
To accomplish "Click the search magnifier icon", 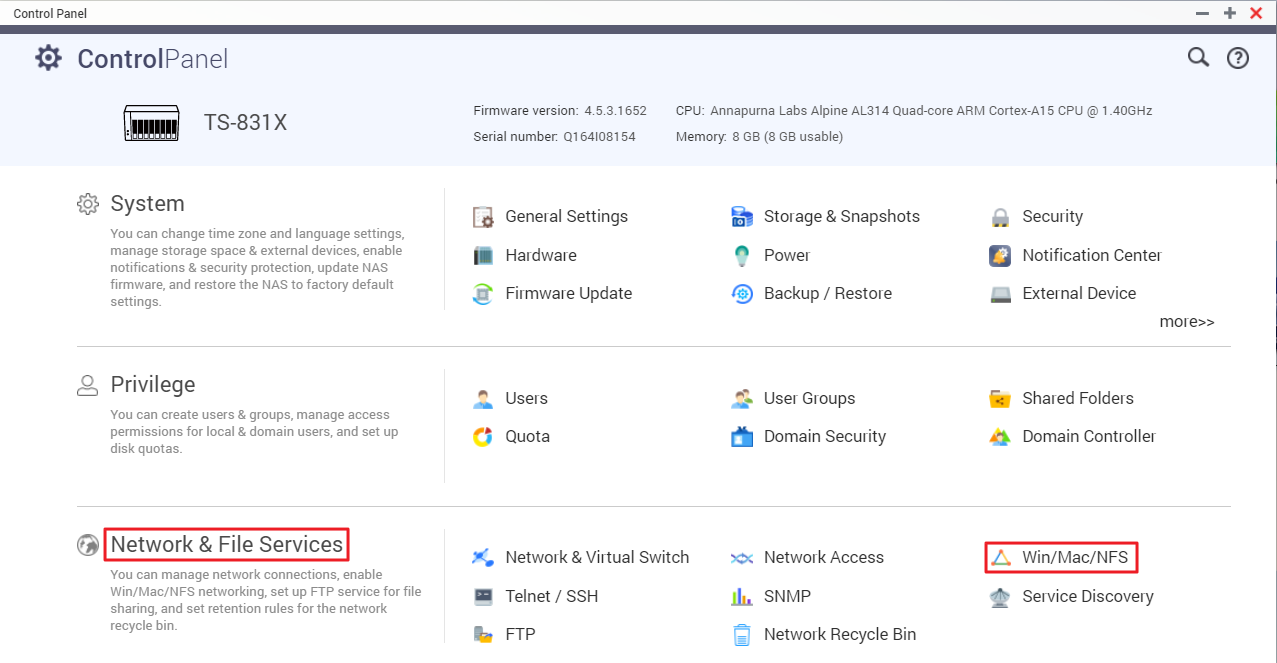I will tap(1198, 57).
